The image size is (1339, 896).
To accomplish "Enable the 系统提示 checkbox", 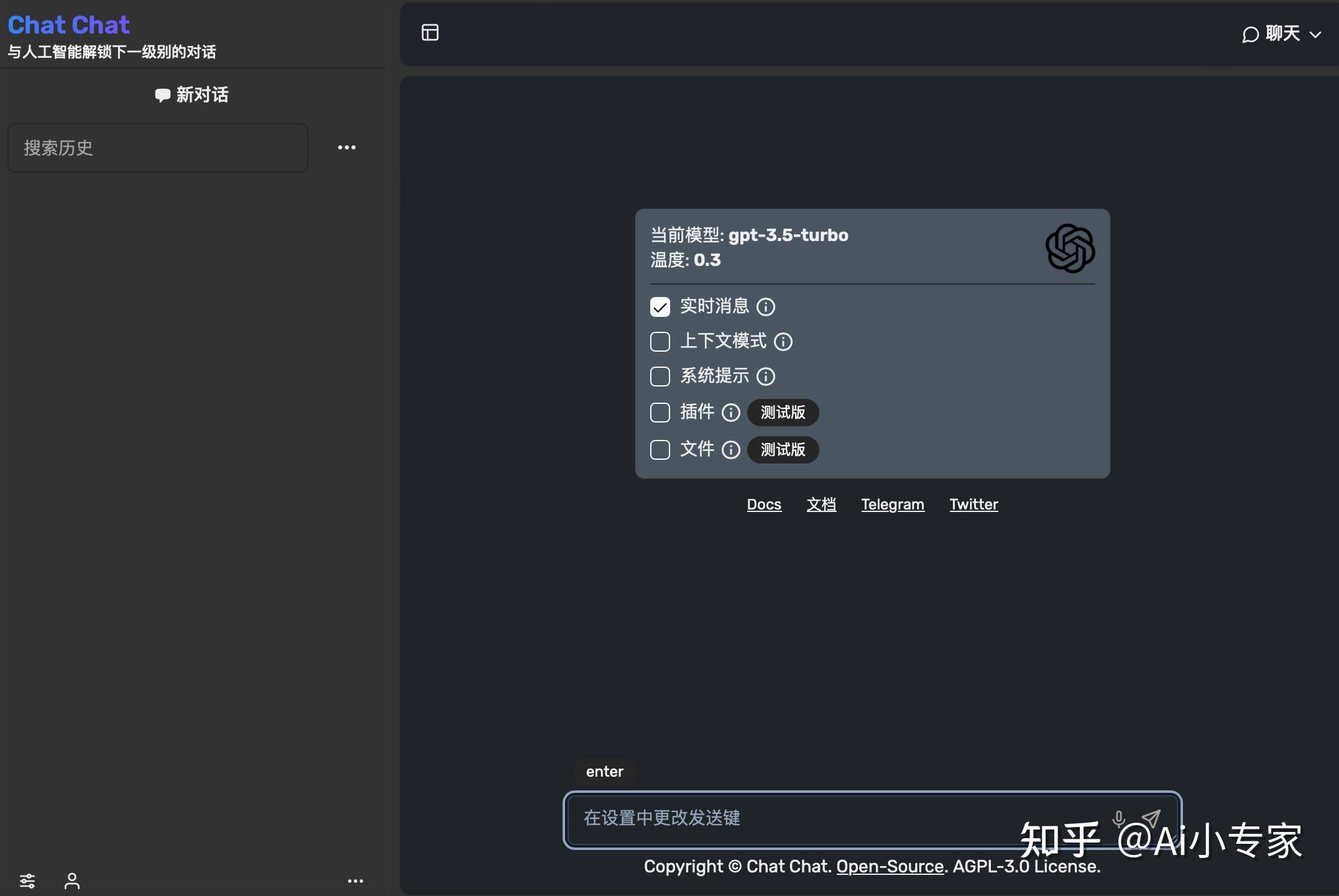I will point(660,376).
